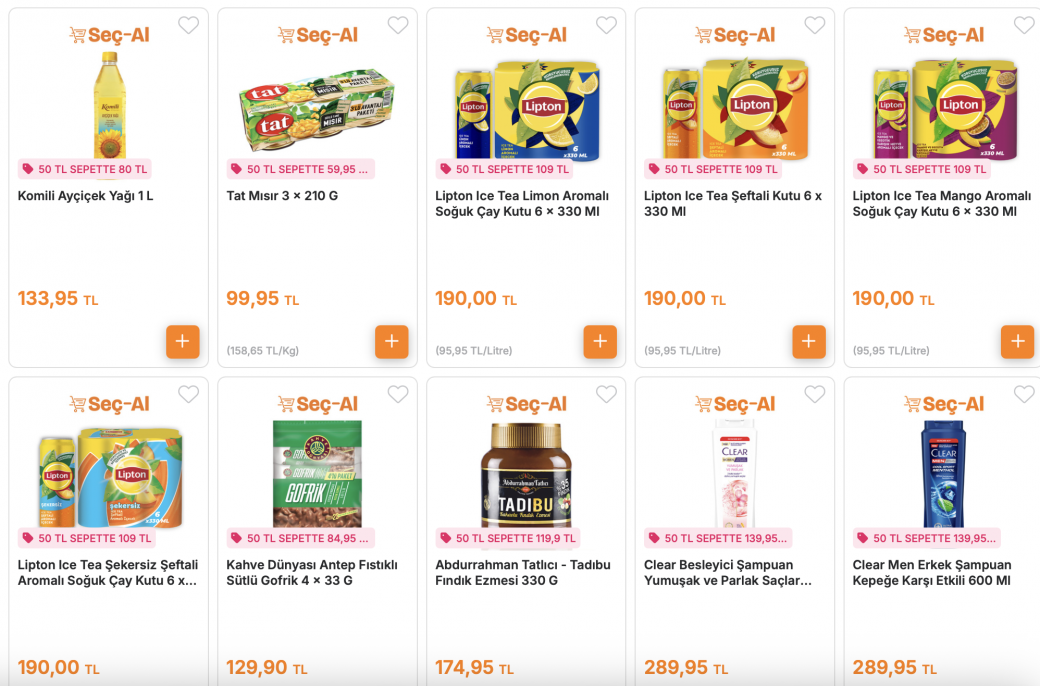Screen dimensions: 1040x686
Task: Click heart icon on Clear Besleyici Şampuan
Action: click(x=815, y=395)
